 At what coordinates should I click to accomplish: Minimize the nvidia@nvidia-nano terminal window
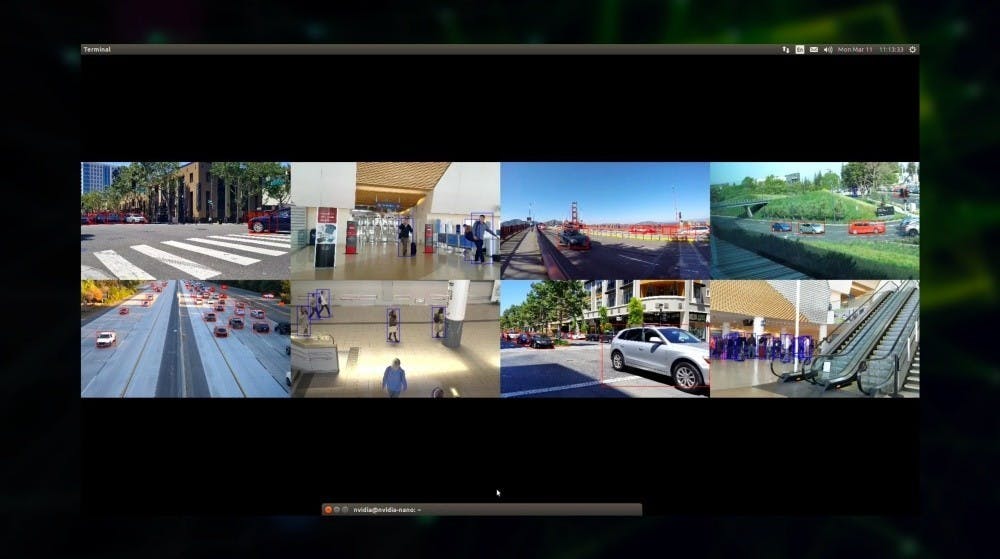click(336, 510)
